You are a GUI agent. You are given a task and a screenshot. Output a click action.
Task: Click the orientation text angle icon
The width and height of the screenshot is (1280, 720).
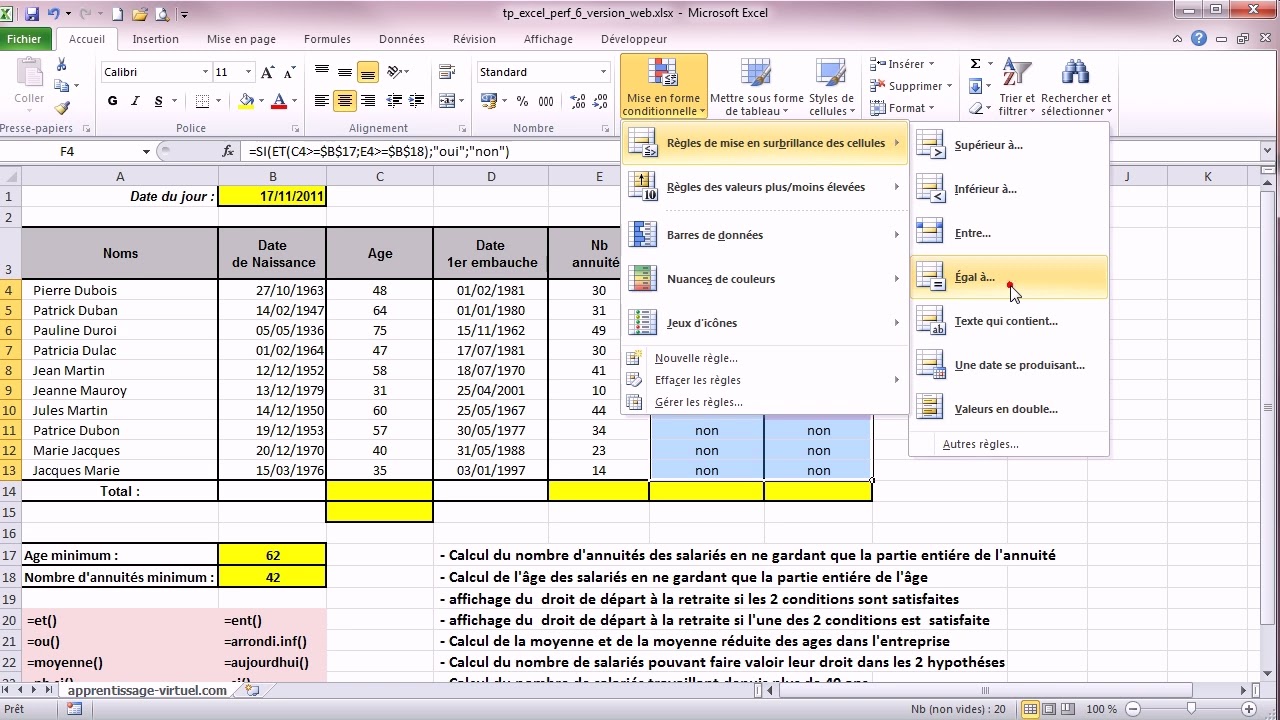396,72
